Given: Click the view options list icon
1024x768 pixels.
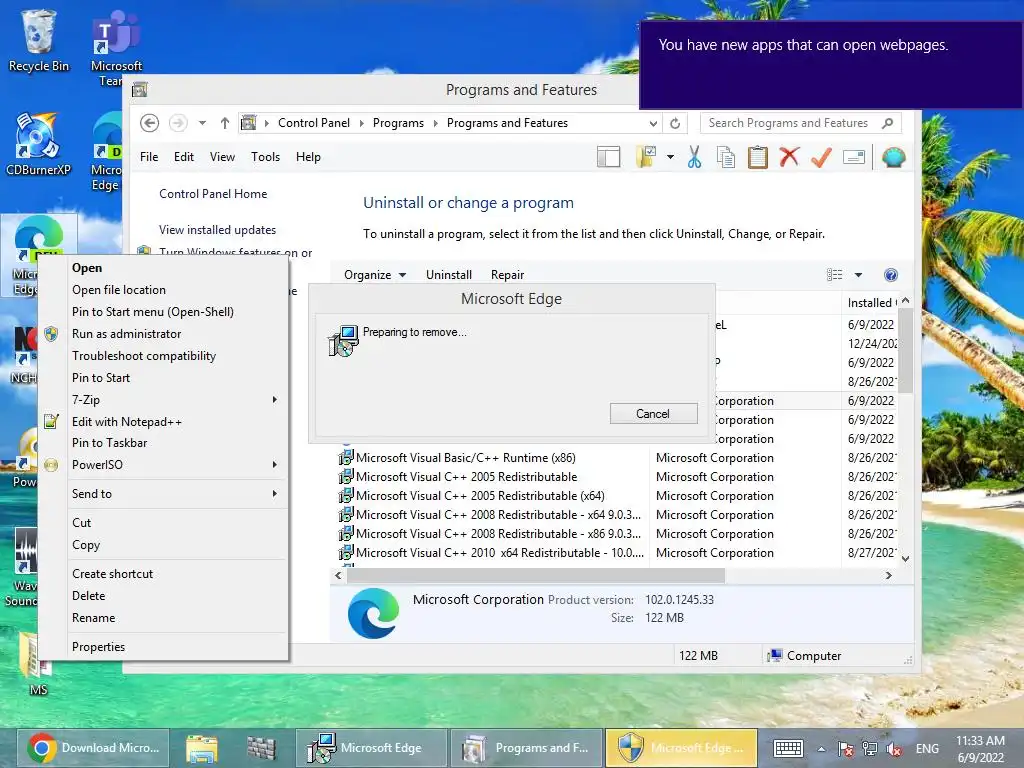Looking at the screenshot, I should tap(835, 275).
